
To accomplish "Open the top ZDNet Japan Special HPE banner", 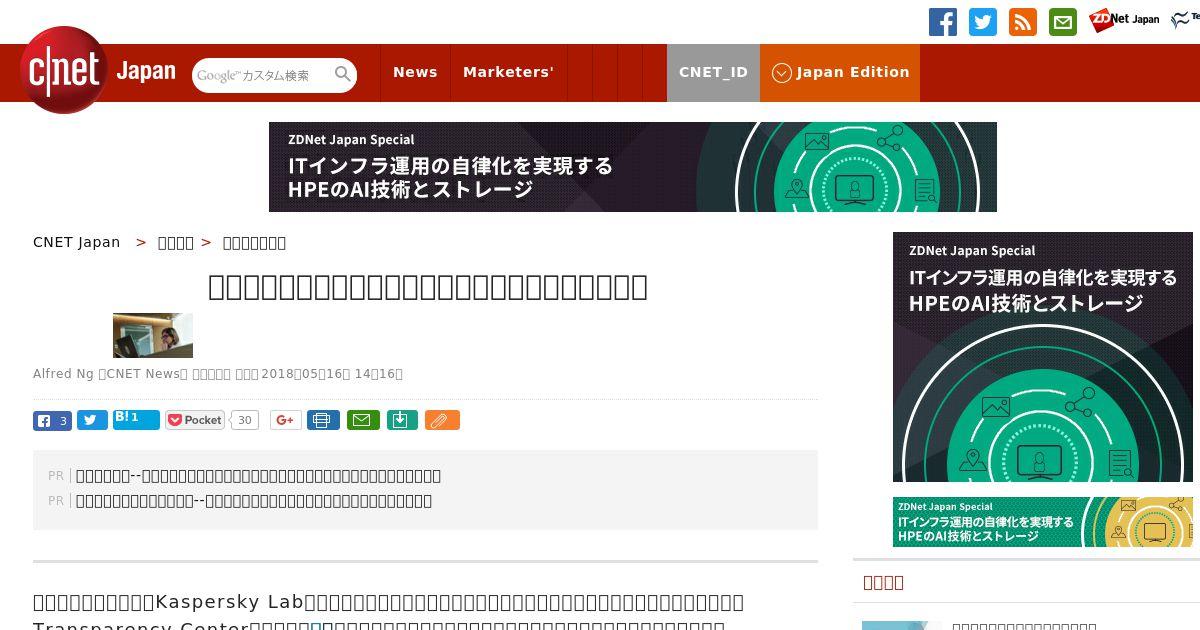I will click(632, 167).
